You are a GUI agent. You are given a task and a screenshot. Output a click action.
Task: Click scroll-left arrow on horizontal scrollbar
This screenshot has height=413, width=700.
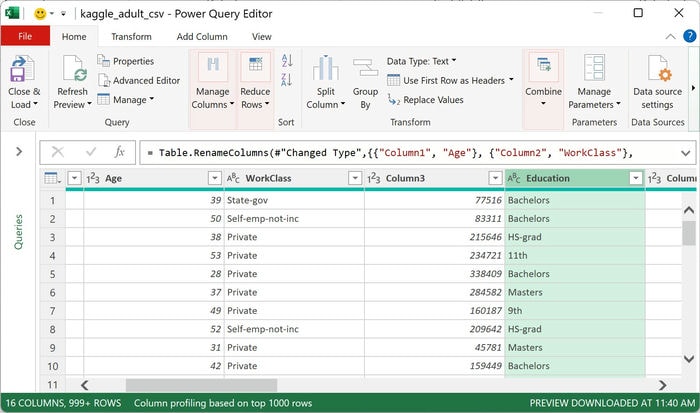pyautogui.click(x=84, y=385)
